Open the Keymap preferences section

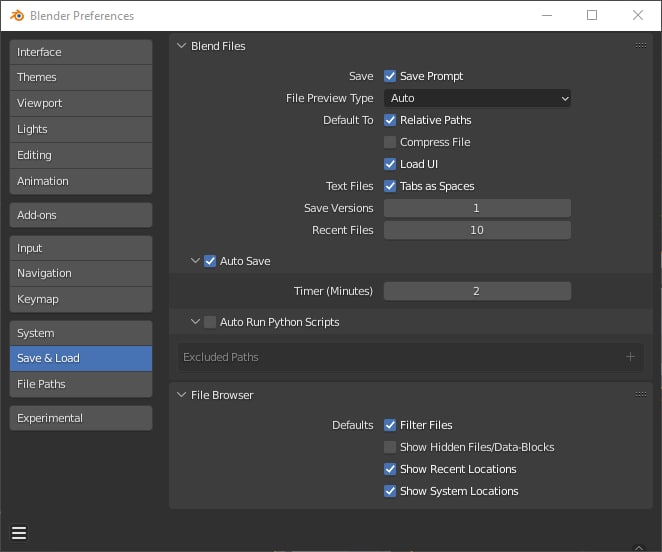click(x=81, y=299)
